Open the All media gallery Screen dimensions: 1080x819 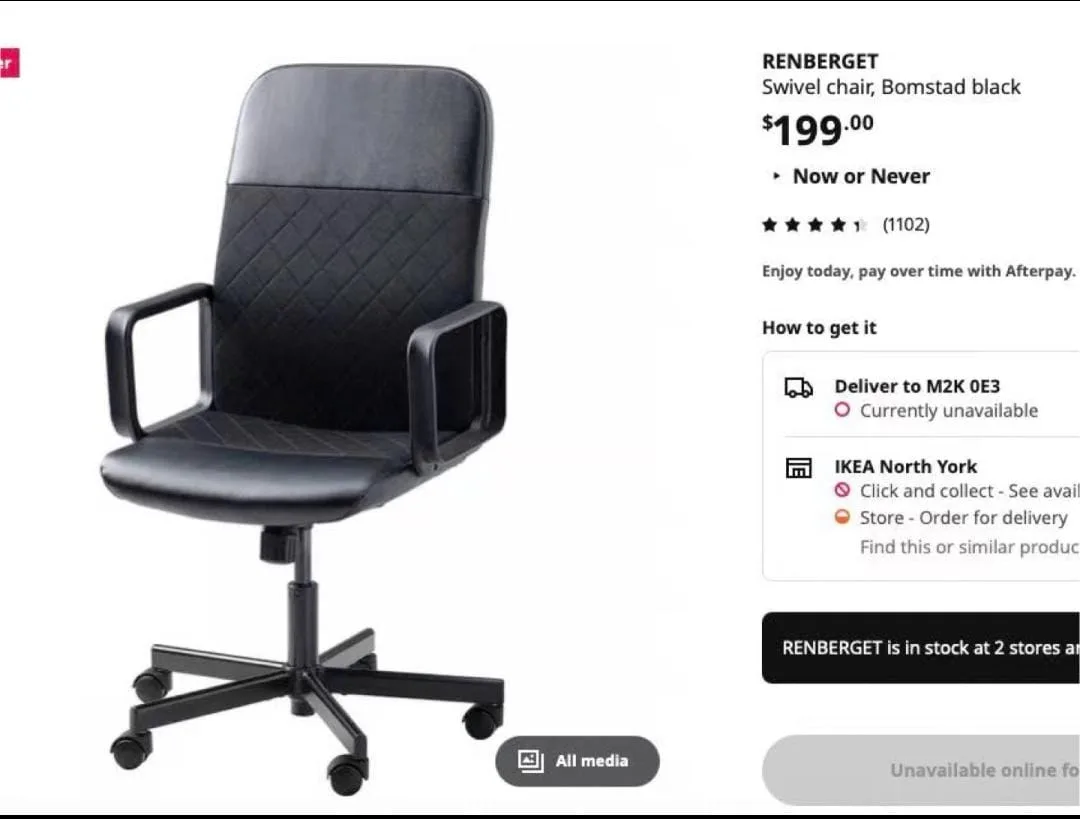click(x=577, y=761)
